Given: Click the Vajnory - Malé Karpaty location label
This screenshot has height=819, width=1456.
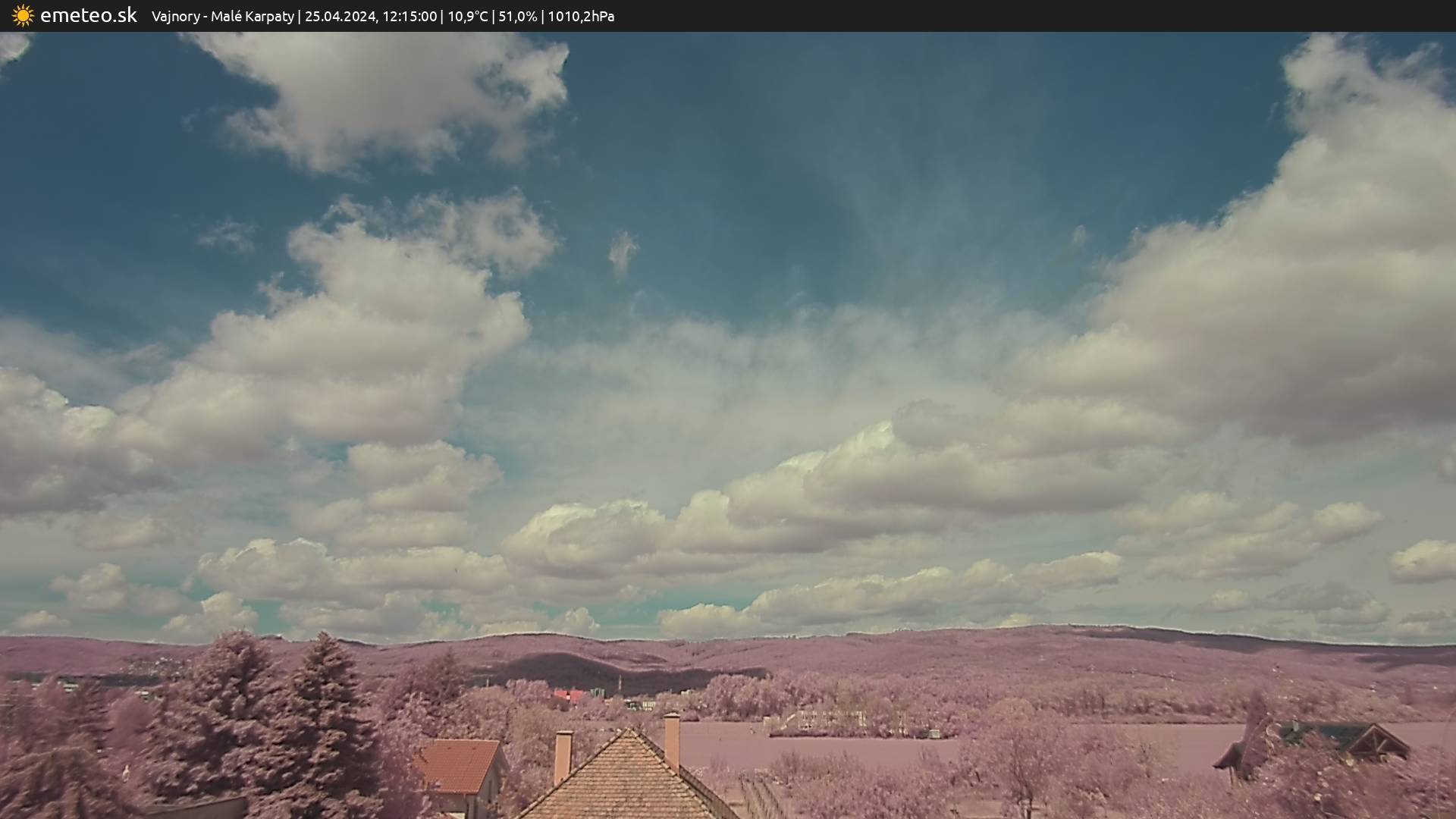Looking at the screenshot, I should point(222,16).
